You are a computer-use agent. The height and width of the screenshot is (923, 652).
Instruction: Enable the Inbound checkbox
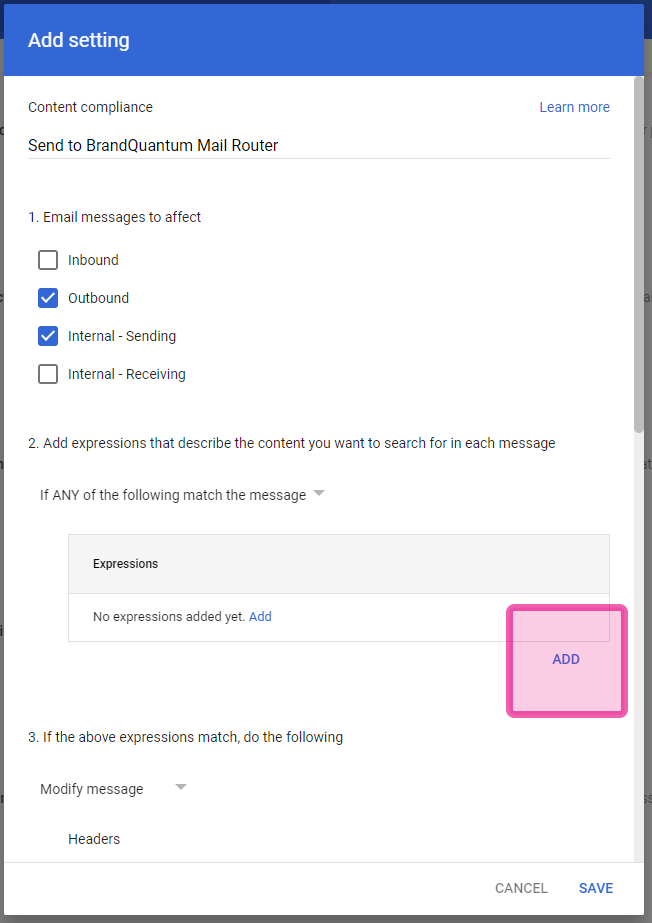click(48, 260)
